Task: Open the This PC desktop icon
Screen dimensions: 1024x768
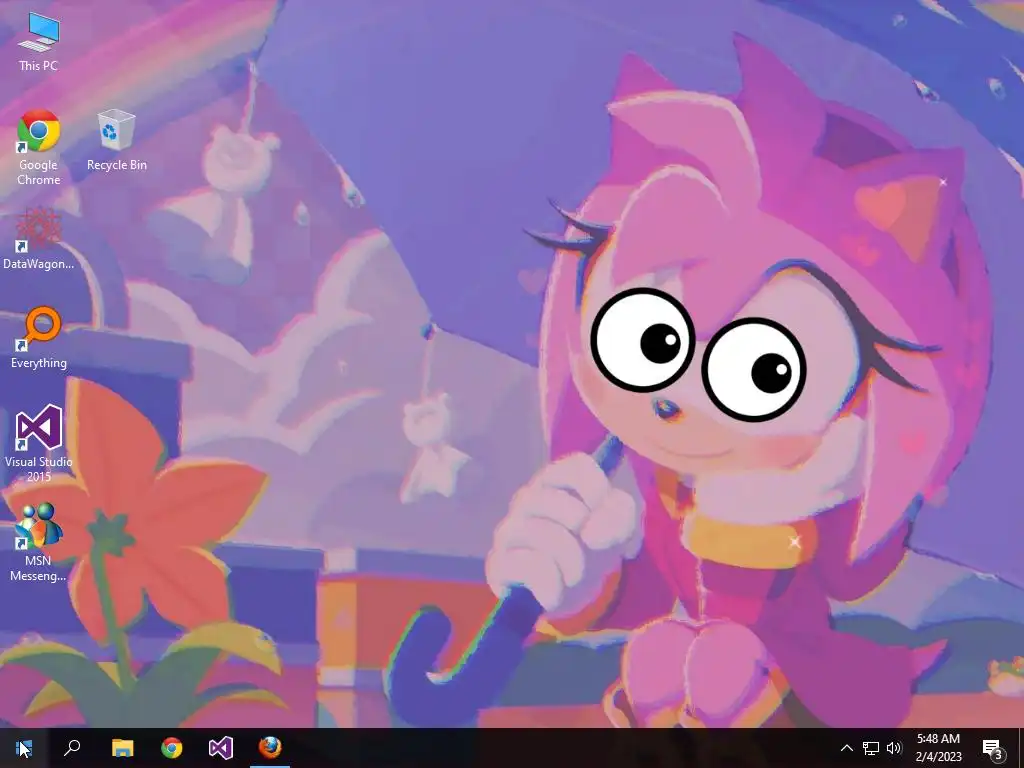Action: pos(39,42)
